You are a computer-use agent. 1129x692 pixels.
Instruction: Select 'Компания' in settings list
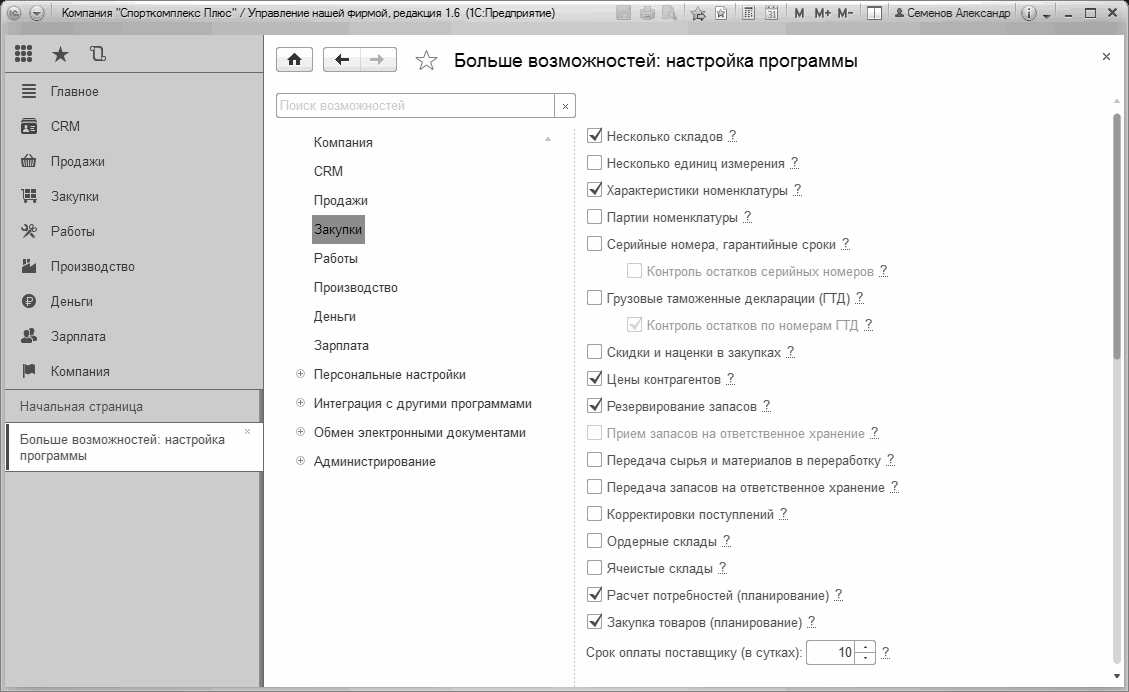coord(343,143)
